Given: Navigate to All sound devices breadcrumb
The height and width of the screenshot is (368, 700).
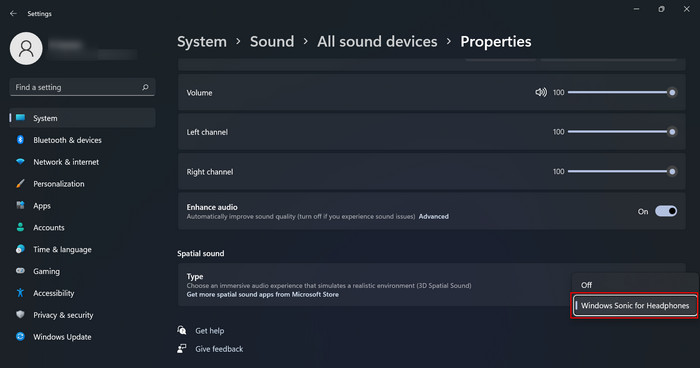Looking at the screenshot, I should pyautogui.click(x=377, y=42).
